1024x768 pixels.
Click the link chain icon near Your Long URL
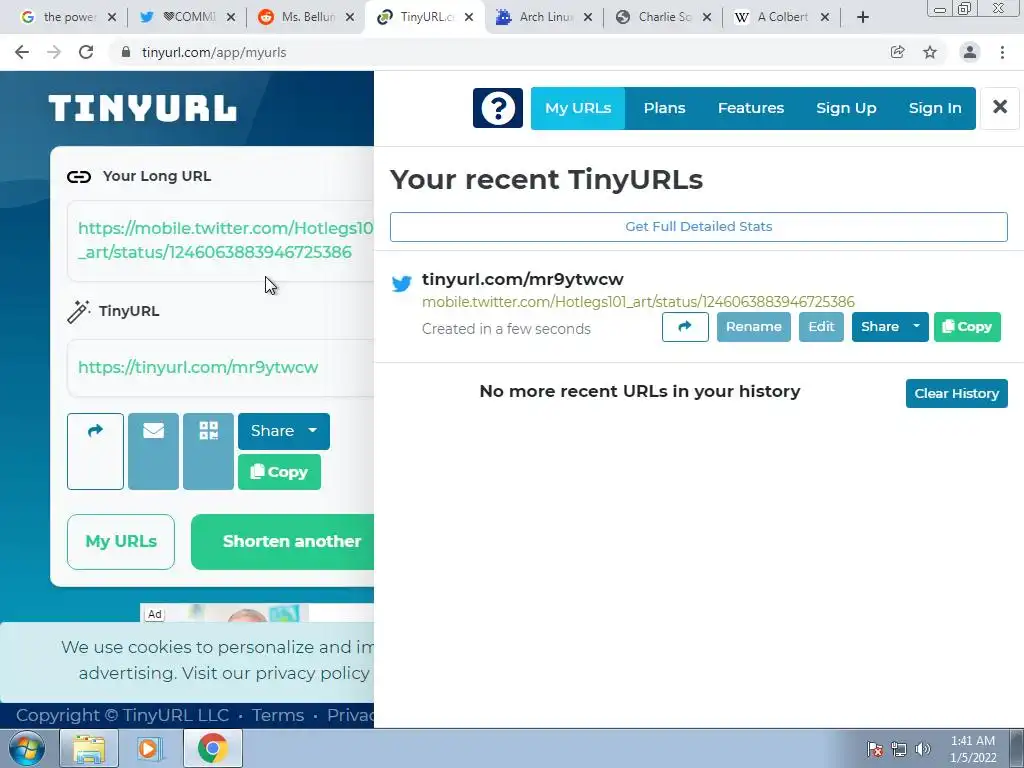(x=79, y=176)
